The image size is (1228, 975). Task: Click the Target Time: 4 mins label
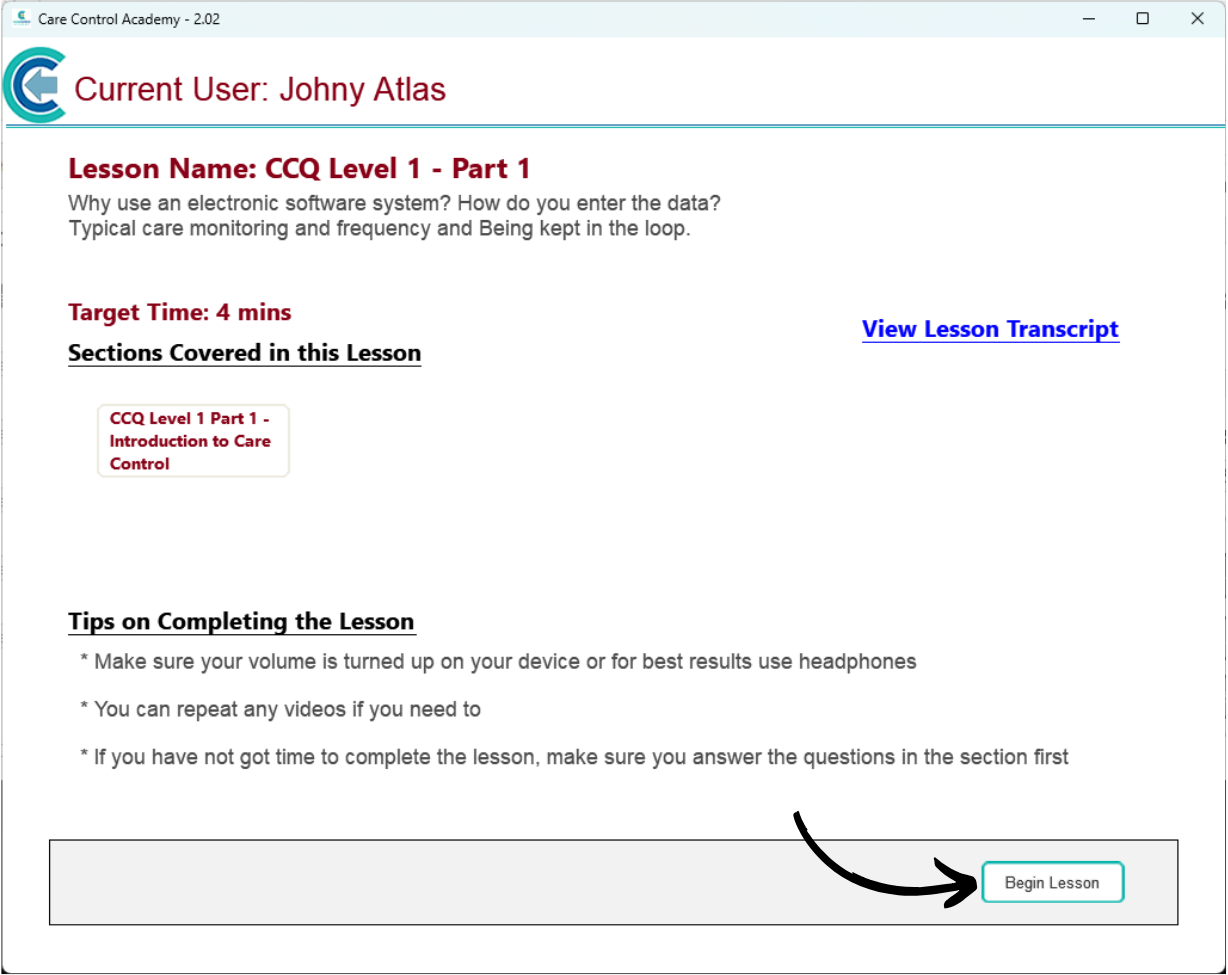180,313
